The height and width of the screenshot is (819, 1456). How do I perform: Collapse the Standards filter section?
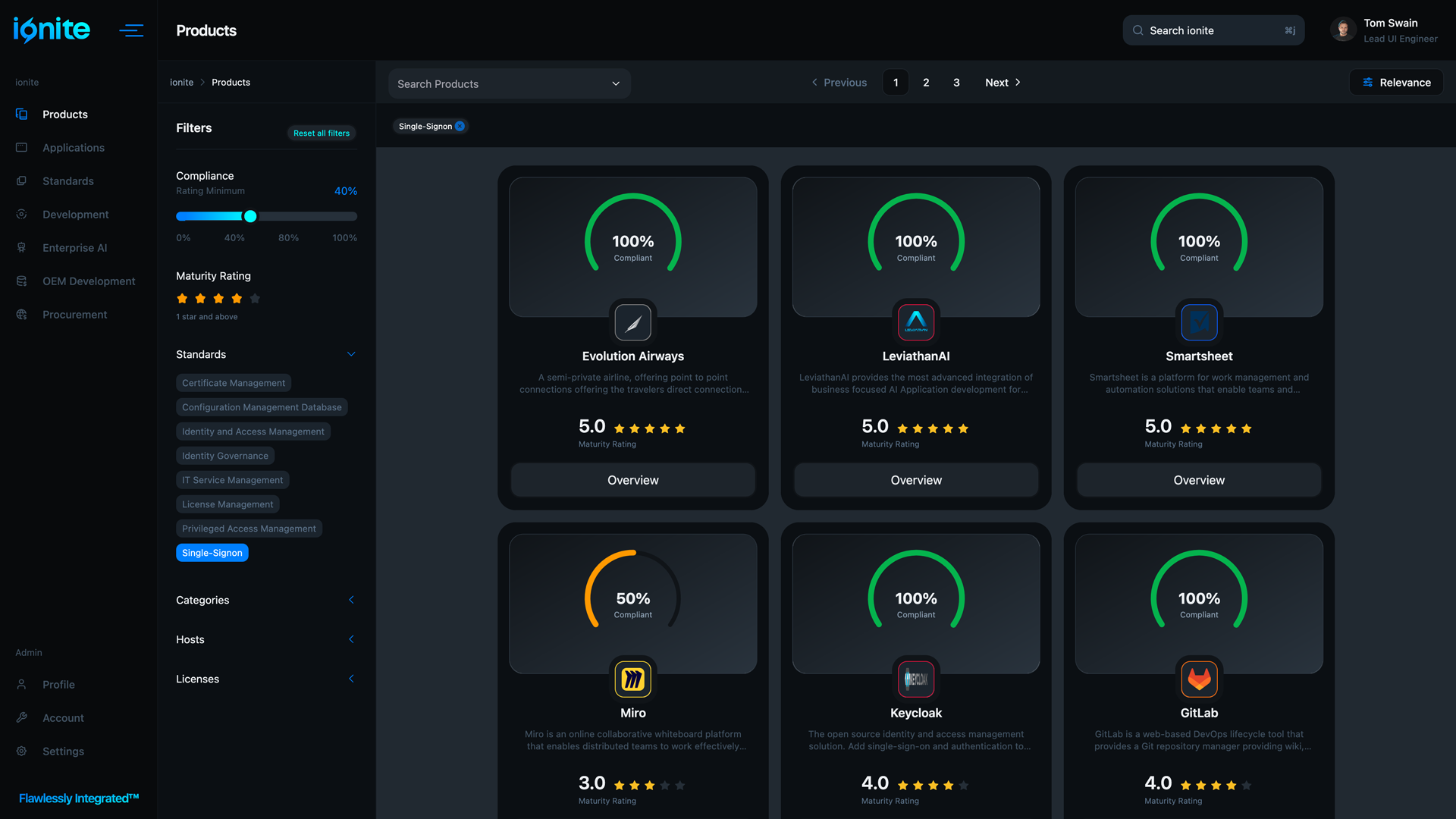pyautogui.click(x=351, y=354)
